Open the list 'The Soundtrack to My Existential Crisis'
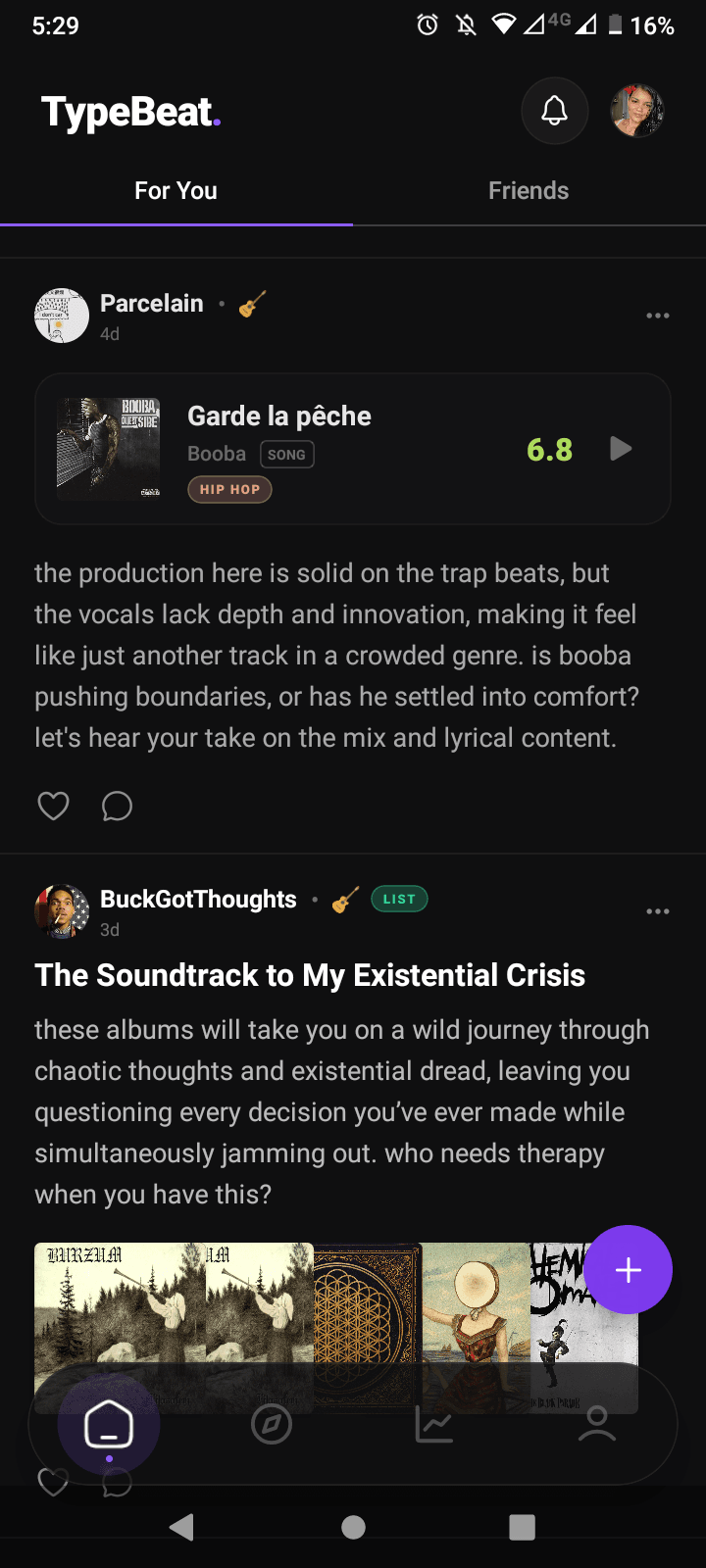706x1568 pixels. pos(310,975)
